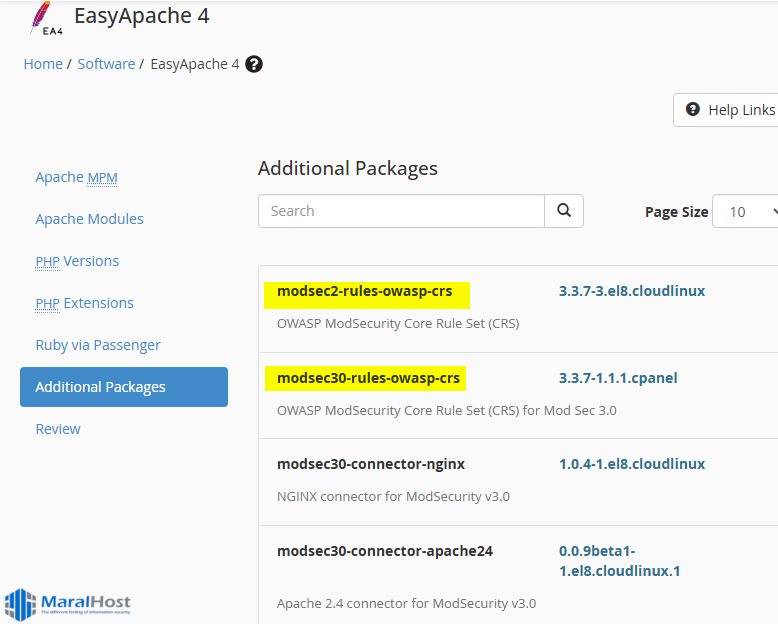Click the modsec30-connector-nginx package name
The width and height of the screenshot is (778, 624).
click(371, 464)
